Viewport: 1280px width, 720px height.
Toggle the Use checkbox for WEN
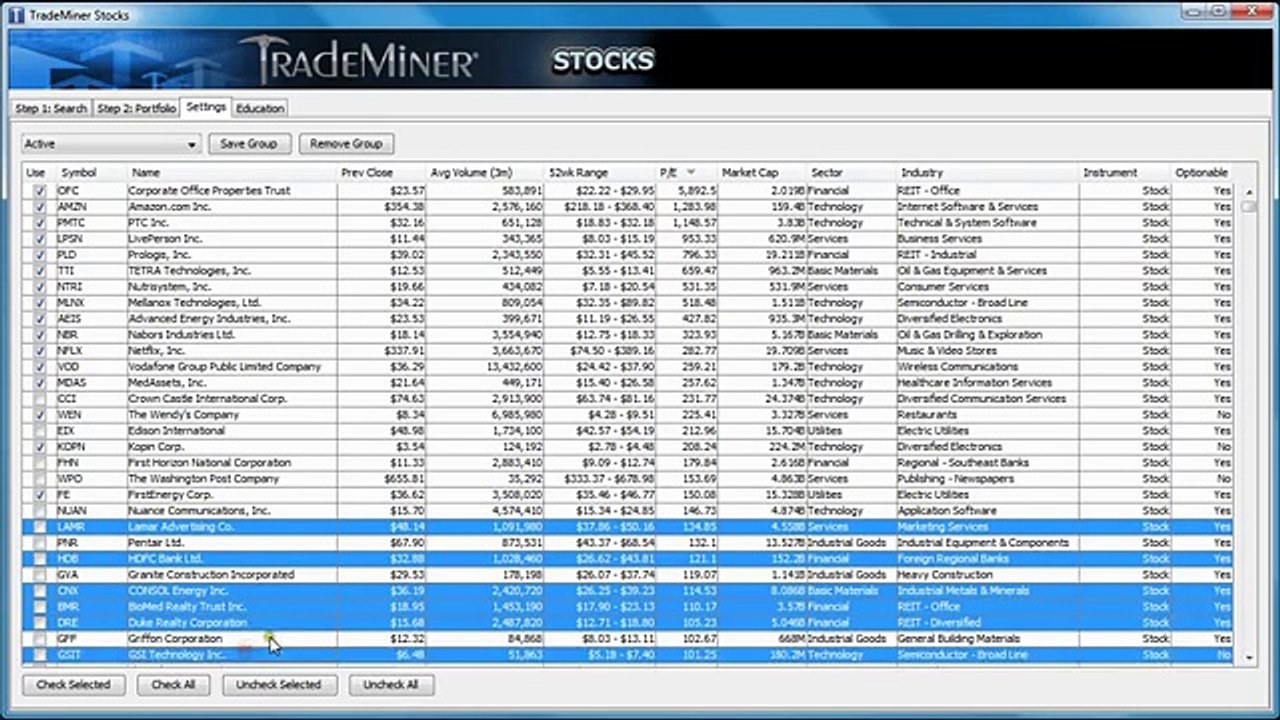(x=40, y=415)
